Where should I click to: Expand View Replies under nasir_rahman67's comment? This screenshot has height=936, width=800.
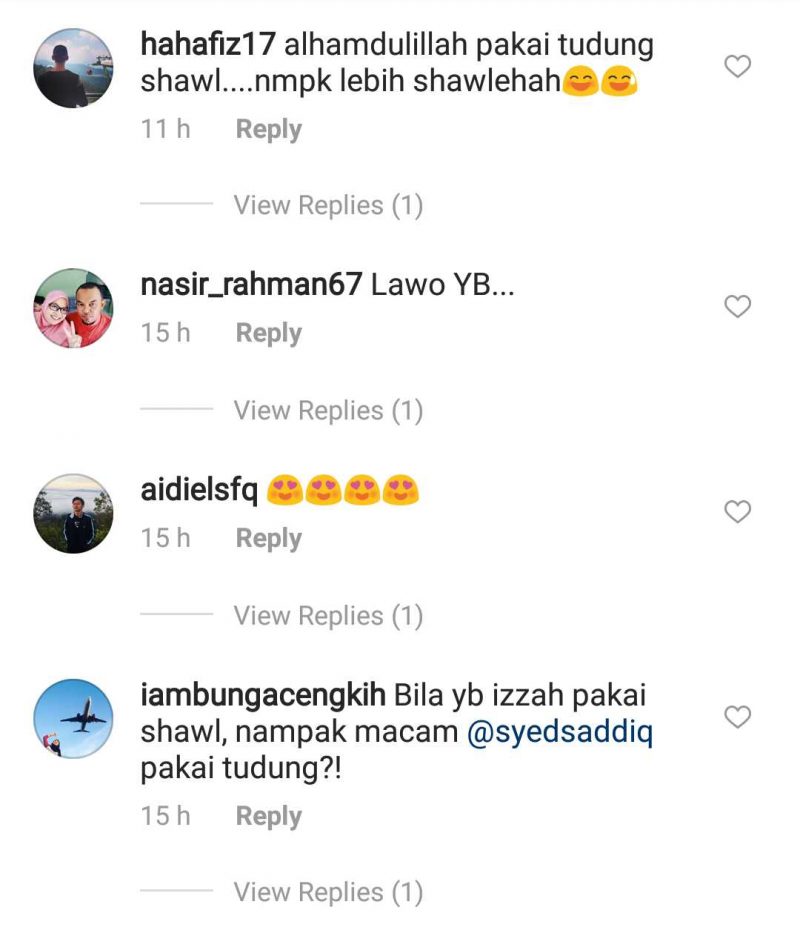(x=328, y=411)
